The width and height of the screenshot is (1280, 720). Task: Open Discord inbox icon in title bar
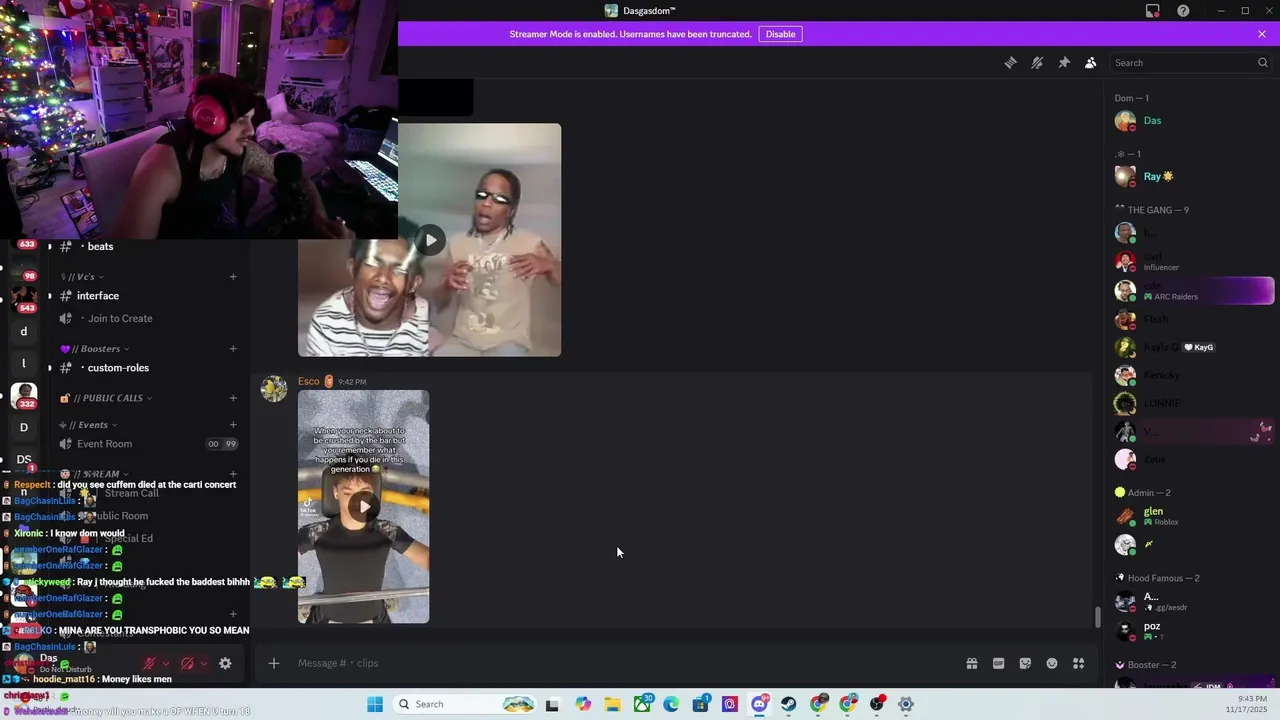click(1152, 11)
